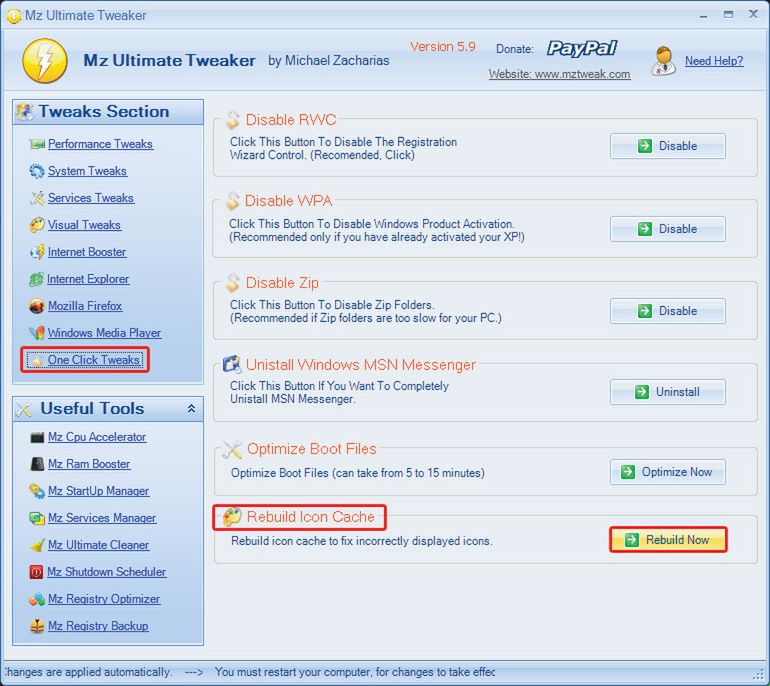Viewport: 770px width, 686px height.
Task: Click the Optimize Boot Files tools icon
Action: pos(232,449)
